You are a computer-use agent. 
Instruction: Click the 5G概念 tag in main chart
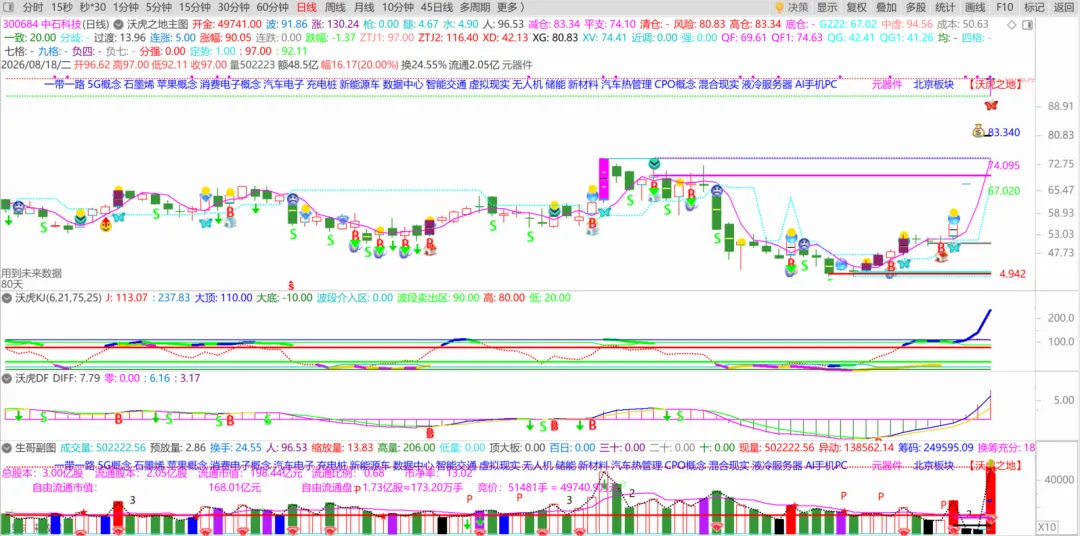103,85
